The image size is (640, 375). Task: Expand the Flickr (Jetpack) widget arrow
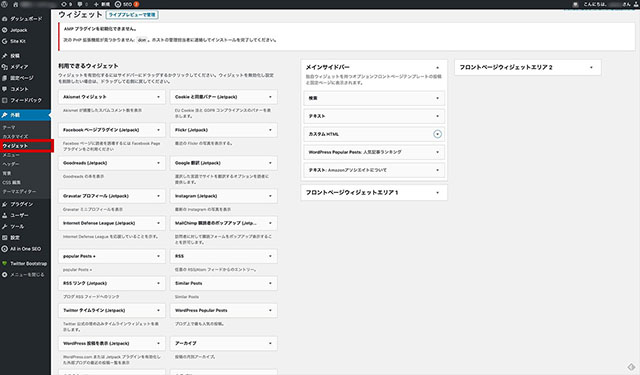pyautogui.click(x=270, y=130)
